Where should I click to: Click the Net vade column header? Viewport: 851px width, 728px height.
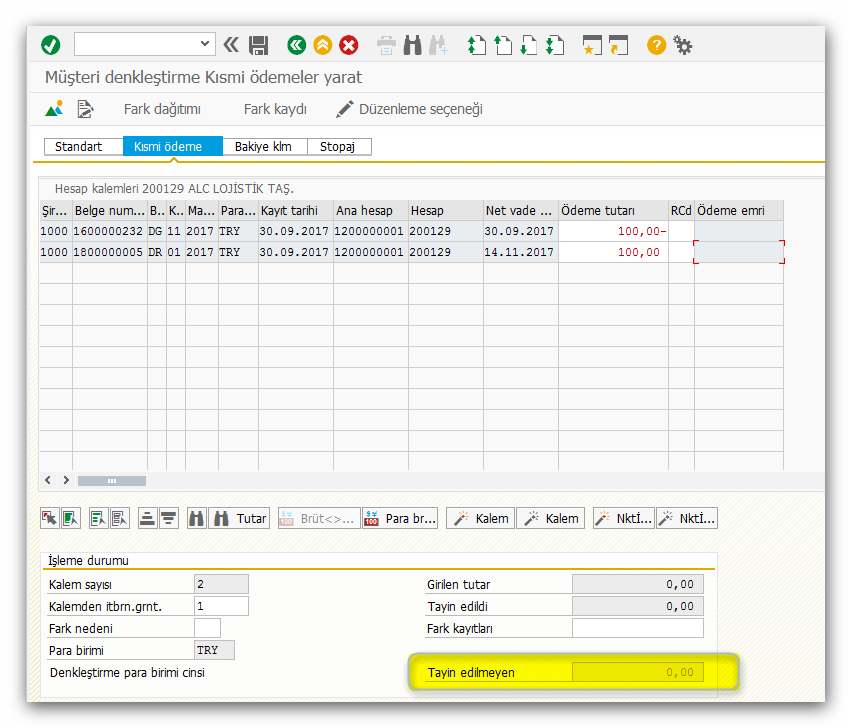[x=520, y=211]
